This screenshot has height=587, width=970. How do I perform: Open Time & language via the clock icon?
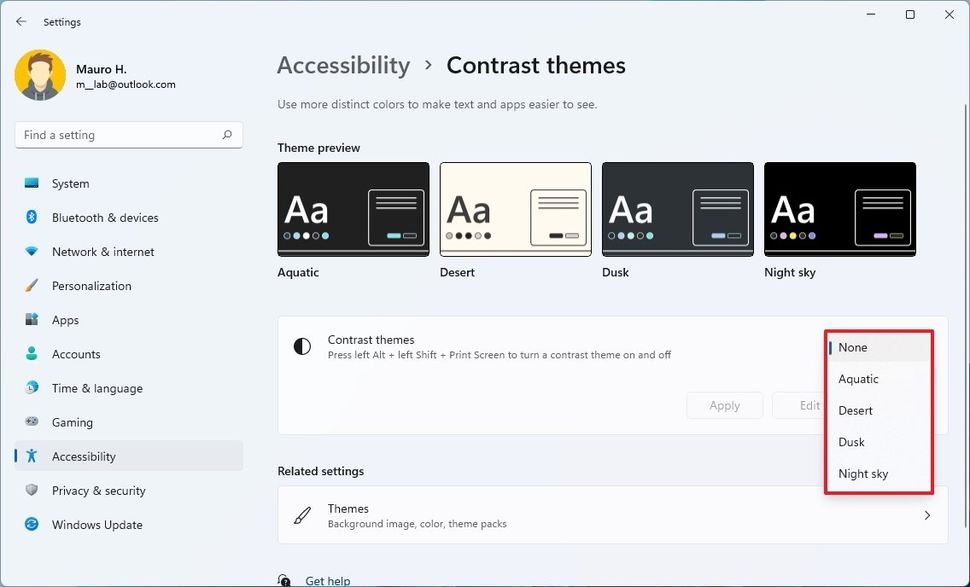tap(36, 388)
